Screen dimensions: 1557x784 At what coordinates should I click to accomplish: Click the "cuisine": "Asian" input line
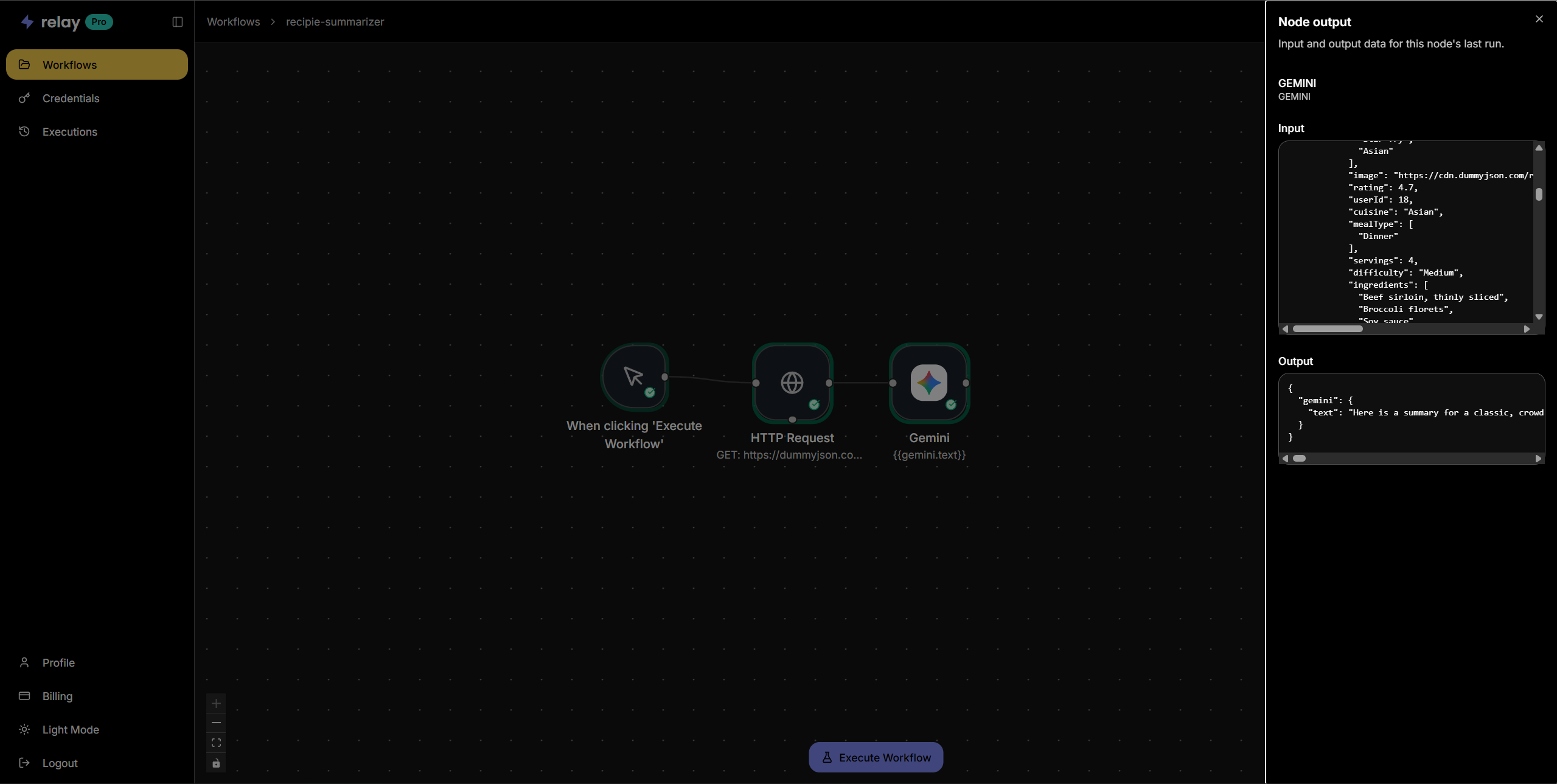[x=1396, y=212]
